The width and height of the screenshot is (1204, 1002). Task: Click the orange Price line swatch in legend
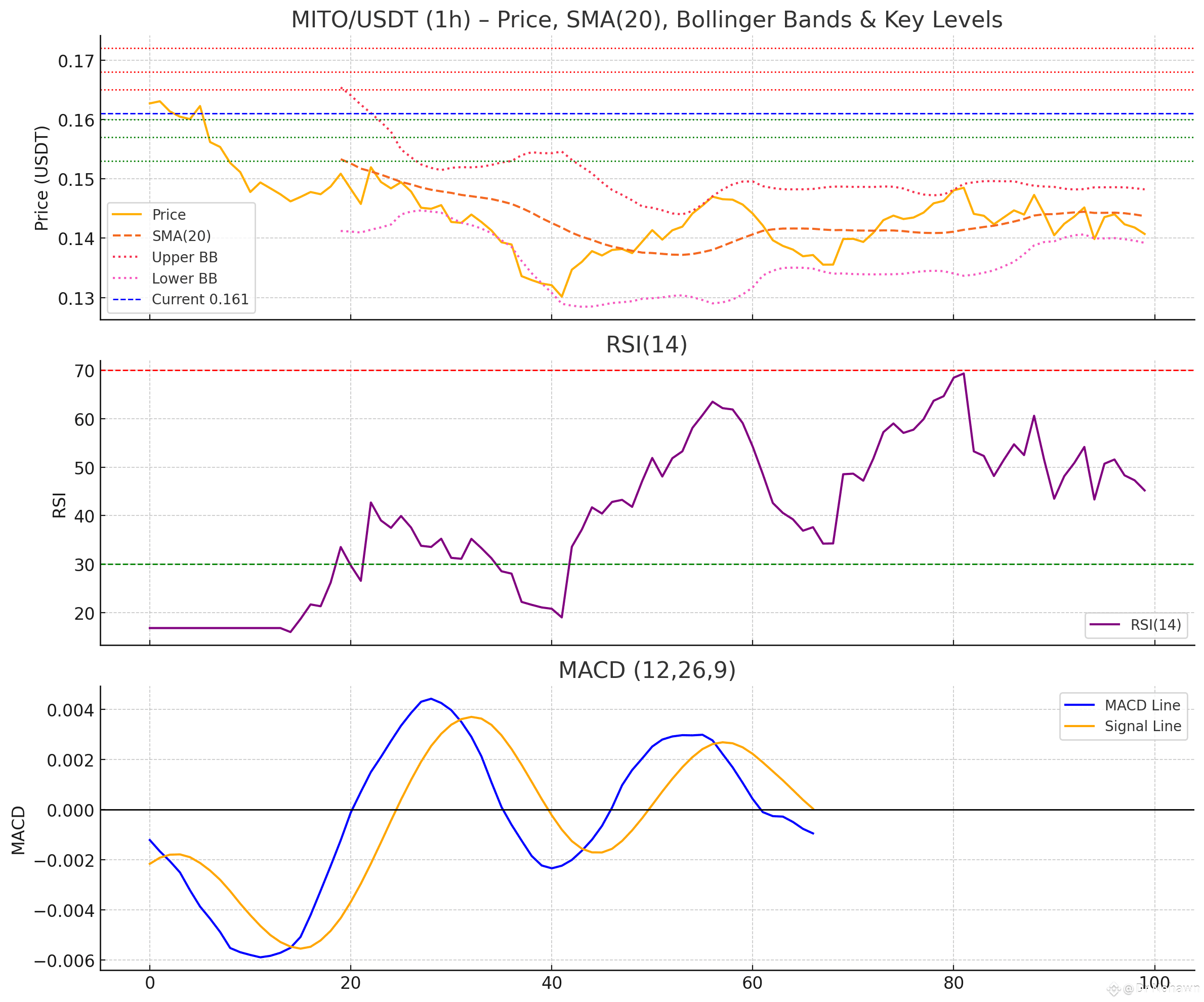(x=127, y=215)
